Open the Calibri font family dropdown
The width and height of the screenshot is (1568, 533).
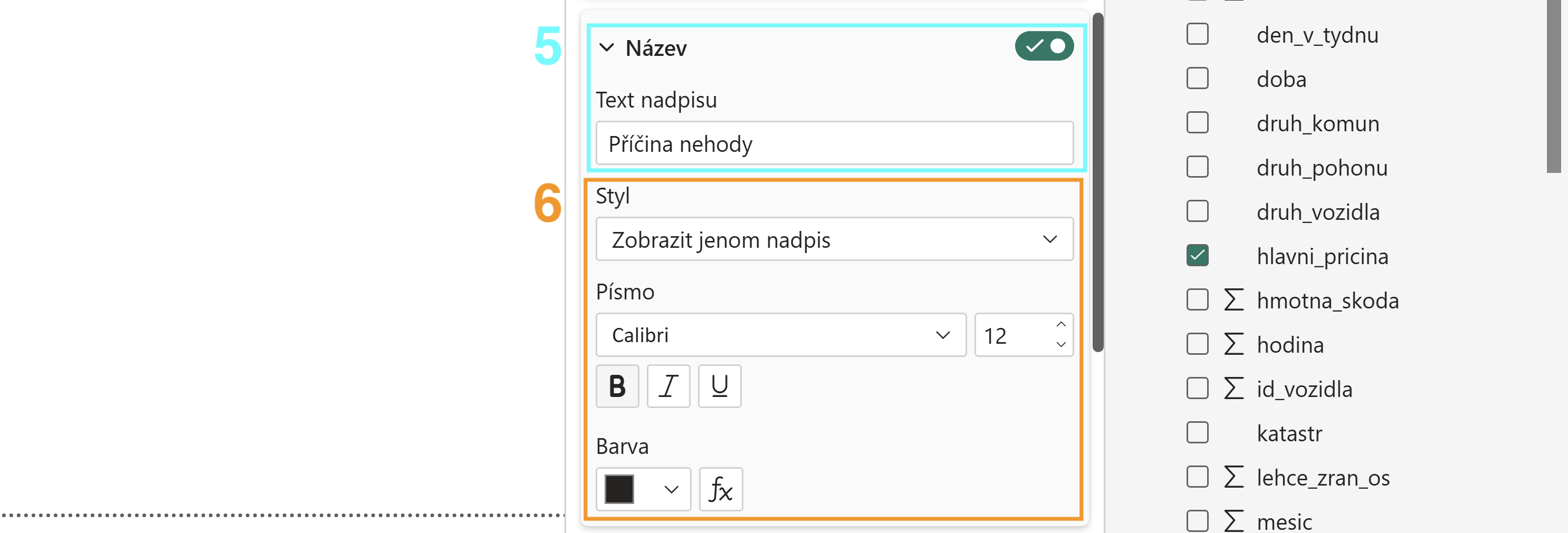(x=781, y=335)
